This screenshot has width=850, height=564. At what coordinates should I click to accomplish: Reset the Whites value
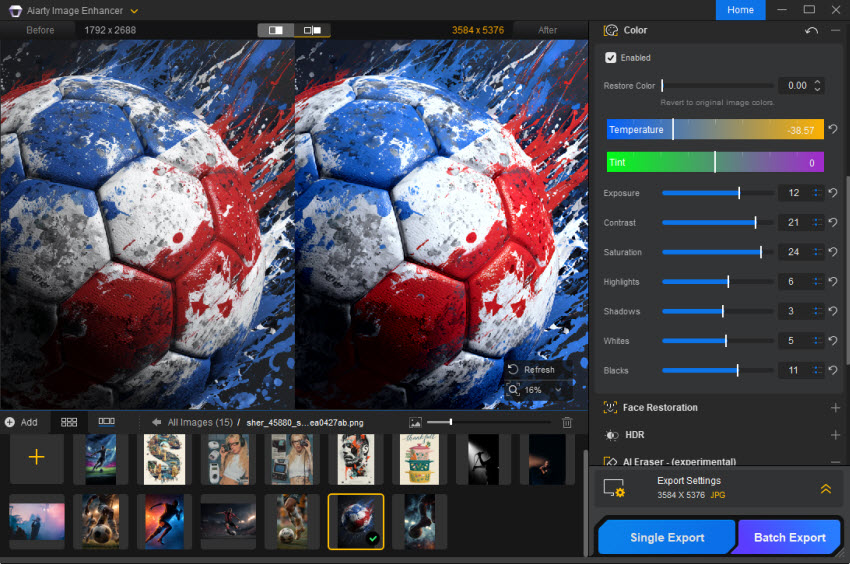click(833, 341)
